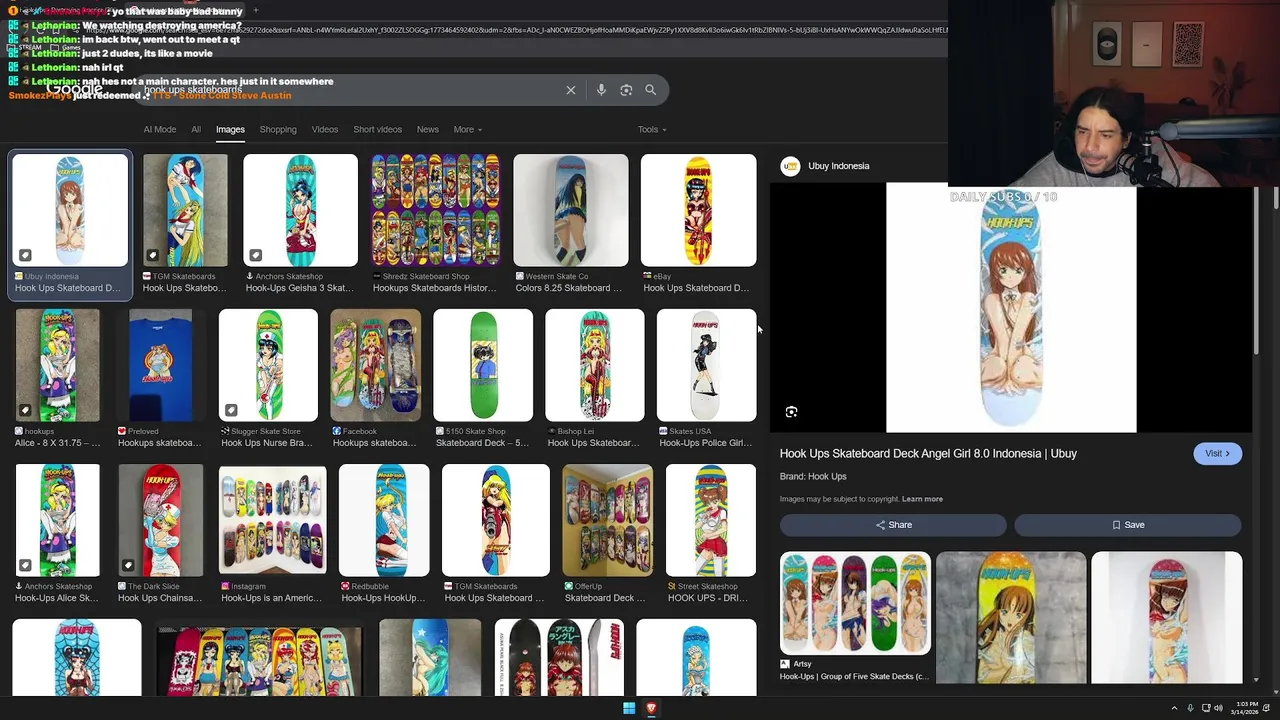Image resolution: width=1280 pixels, height=720 pixels.
Task: Switch to the Shopping tab
Action: [x=278, y=129]
